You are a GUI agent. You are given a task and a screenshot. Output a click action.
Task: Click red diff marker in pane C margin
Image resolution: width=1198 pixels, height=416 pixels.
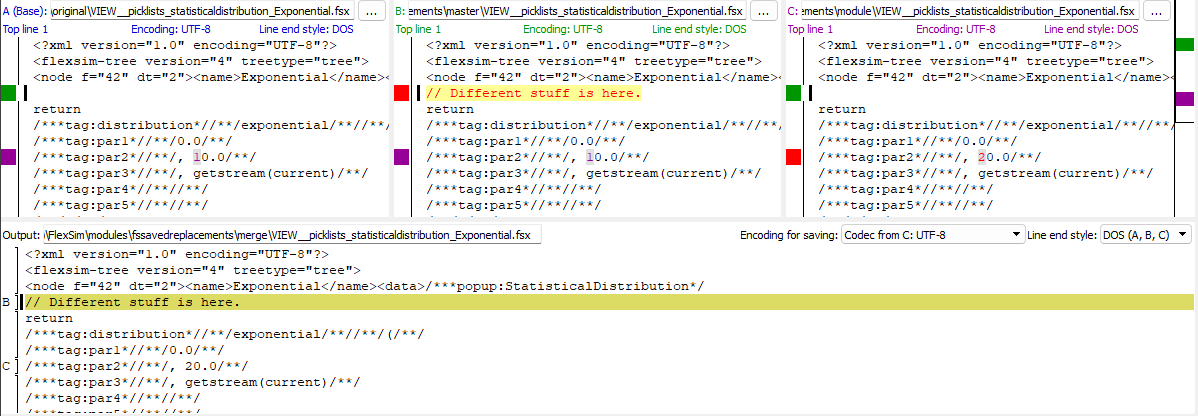[793, 157]
